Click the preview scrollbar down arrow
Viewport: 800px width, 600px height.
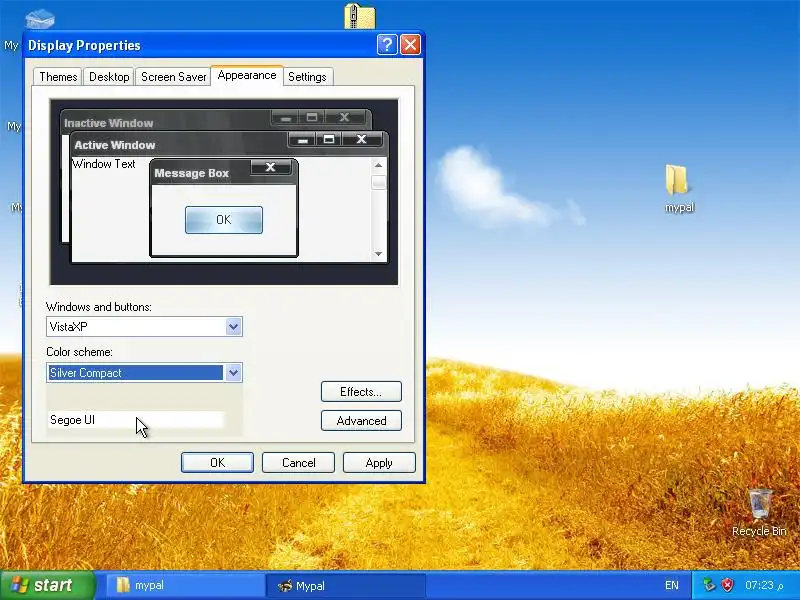378,254
